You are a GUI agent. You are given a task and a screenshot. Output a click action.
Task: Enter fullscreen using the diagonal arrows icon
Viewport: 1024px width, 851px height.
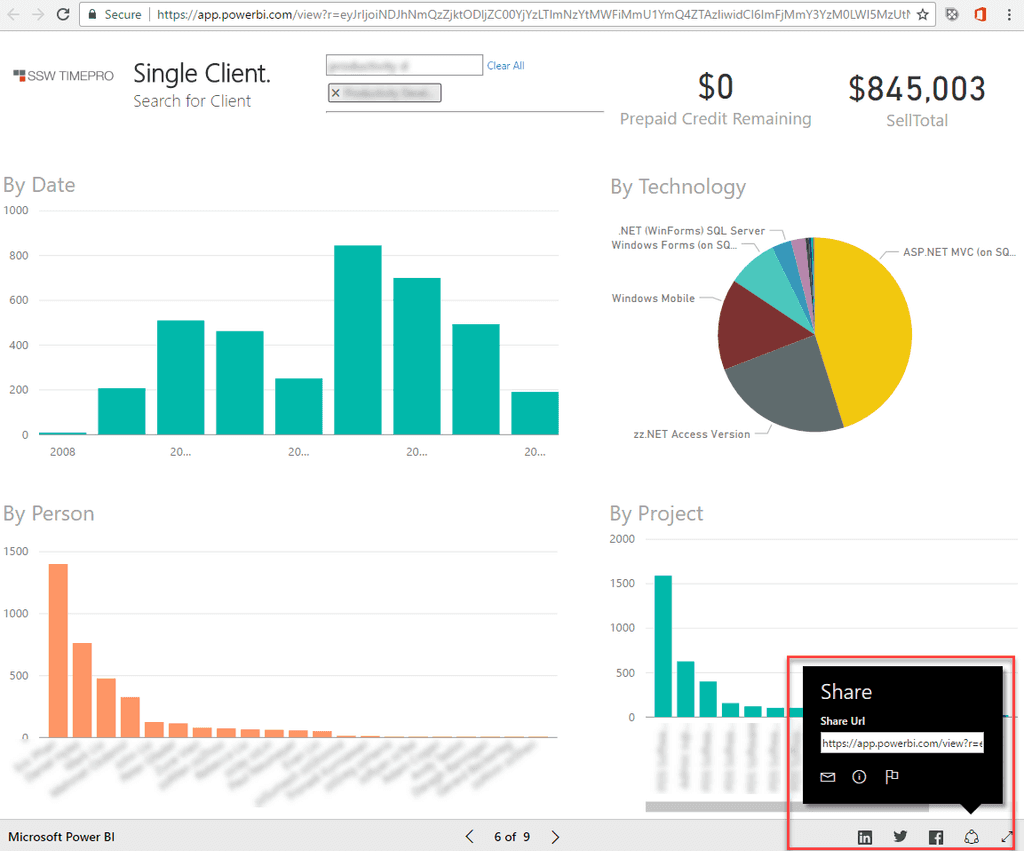tap(1007, 837)
